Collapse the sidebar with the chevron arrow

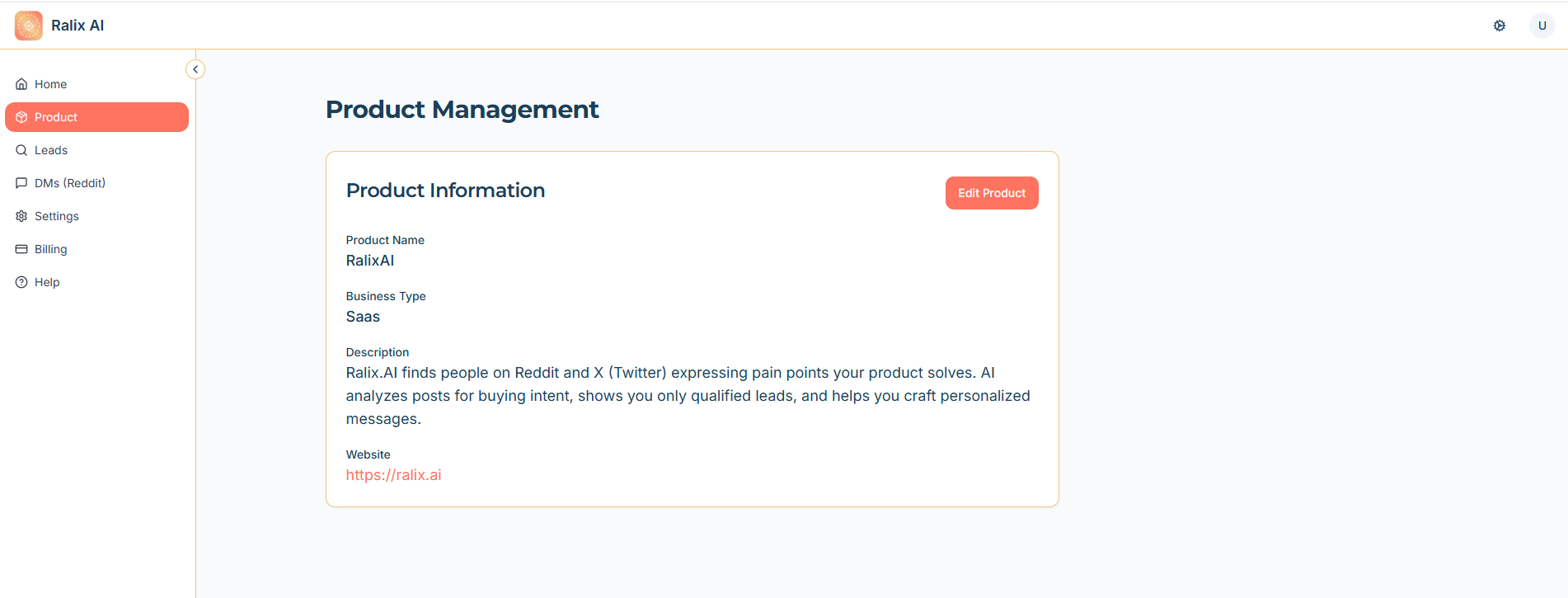pos(195,69)
